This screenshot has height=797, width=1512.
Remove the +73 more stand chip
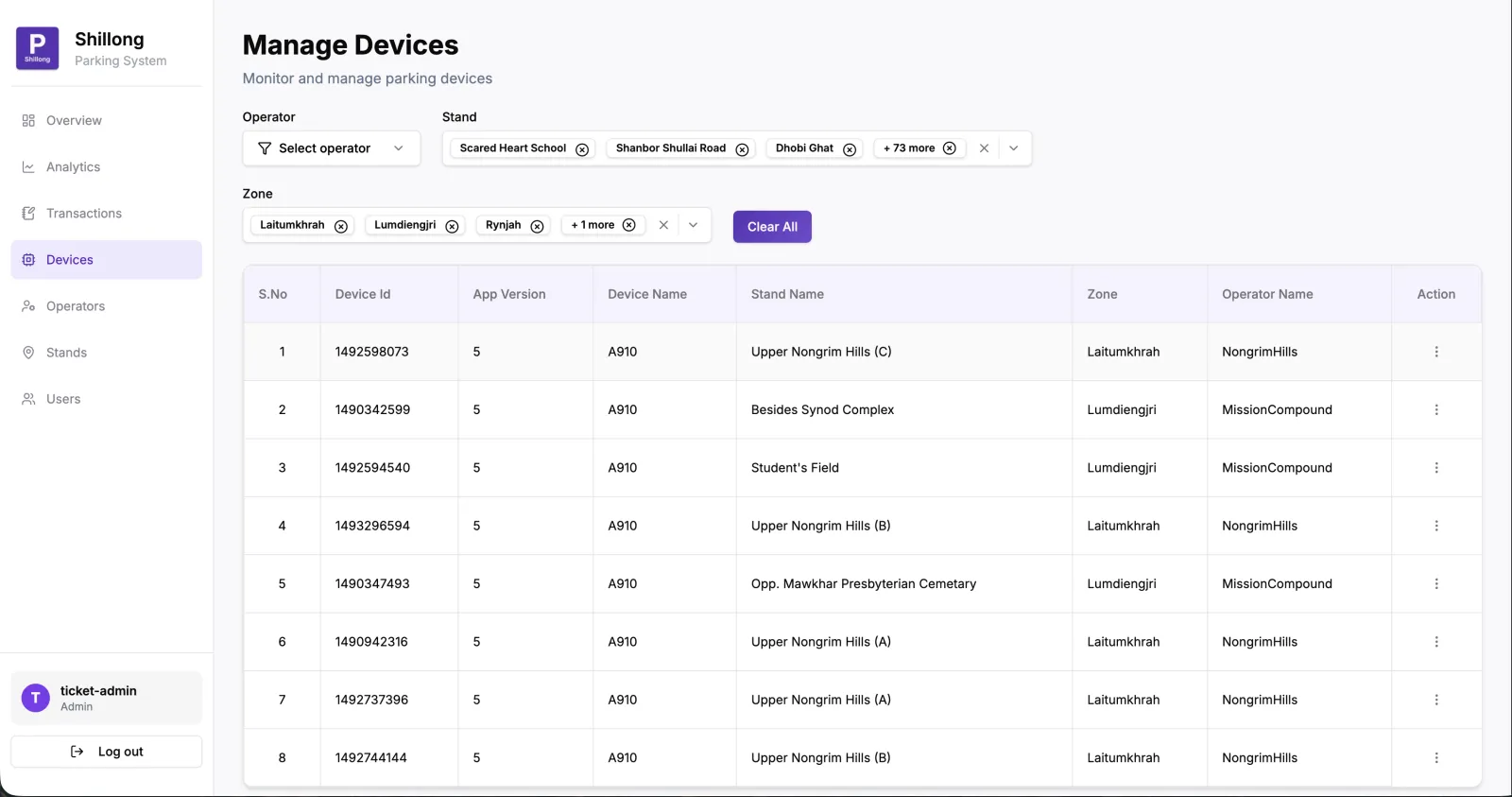pyautogui.click(x=950, y=148)
